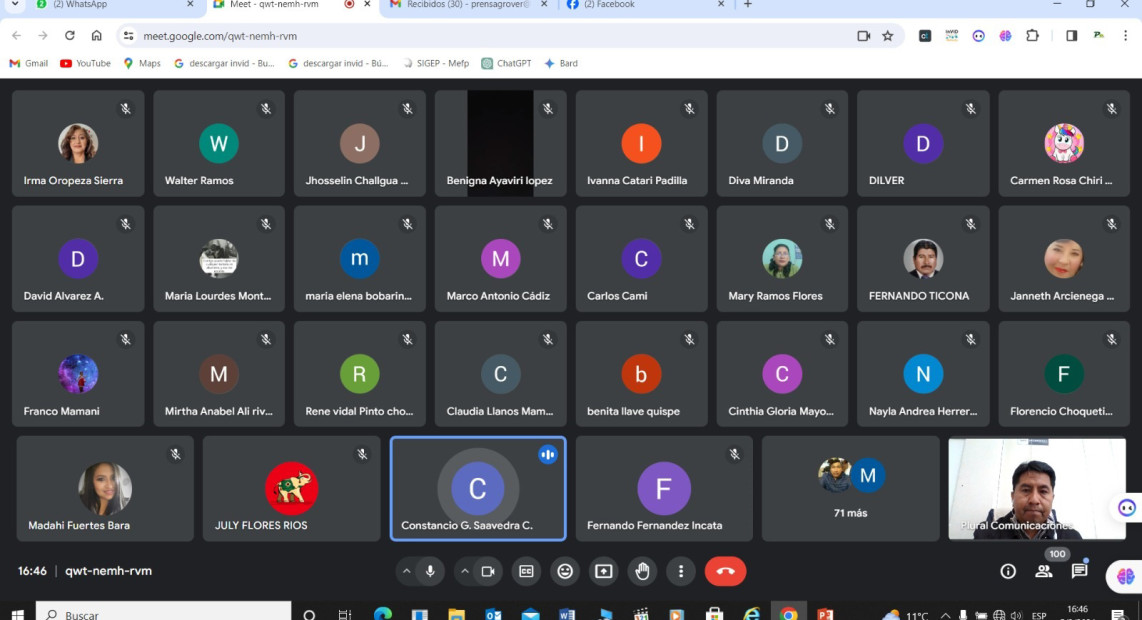Send a reaction with the emoji icon
Screen dimensions: 1142x620
coord(565,571)
